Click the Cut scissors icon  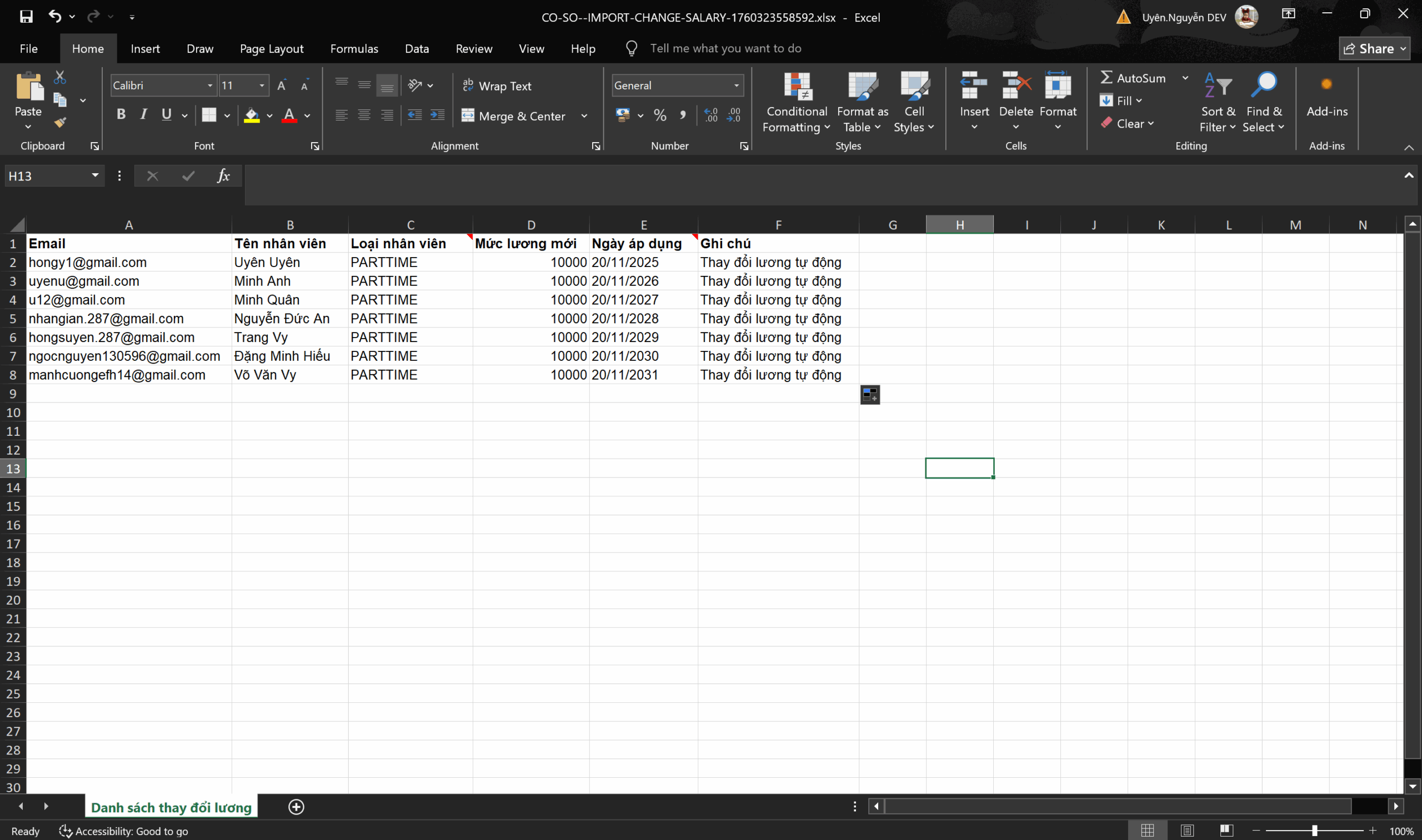[60, 77]
